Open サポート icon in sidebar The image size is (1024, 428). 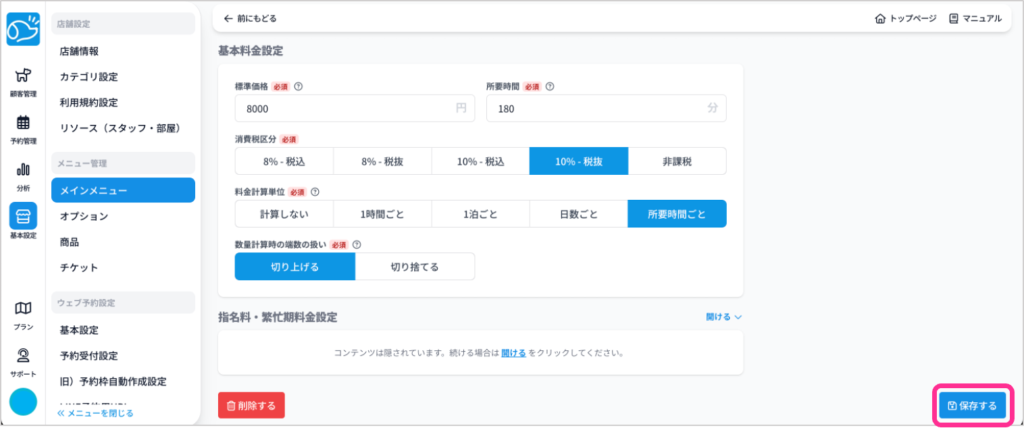click(x=22, y=360)
